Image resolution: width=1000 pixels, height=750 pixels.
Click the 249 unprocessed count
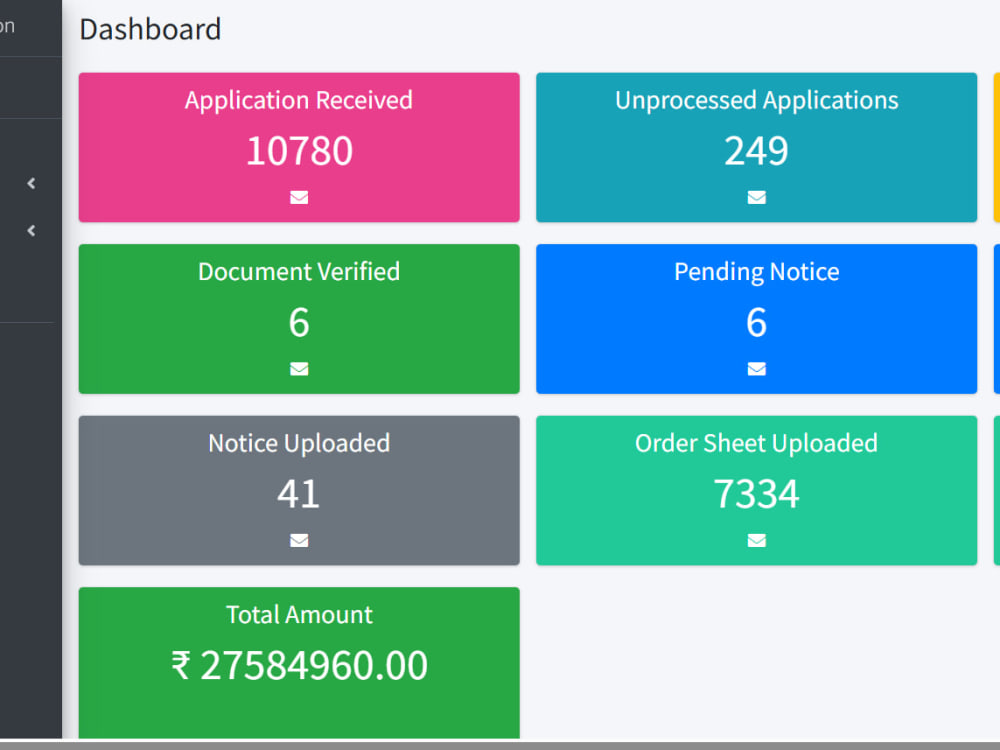(756, 151)
